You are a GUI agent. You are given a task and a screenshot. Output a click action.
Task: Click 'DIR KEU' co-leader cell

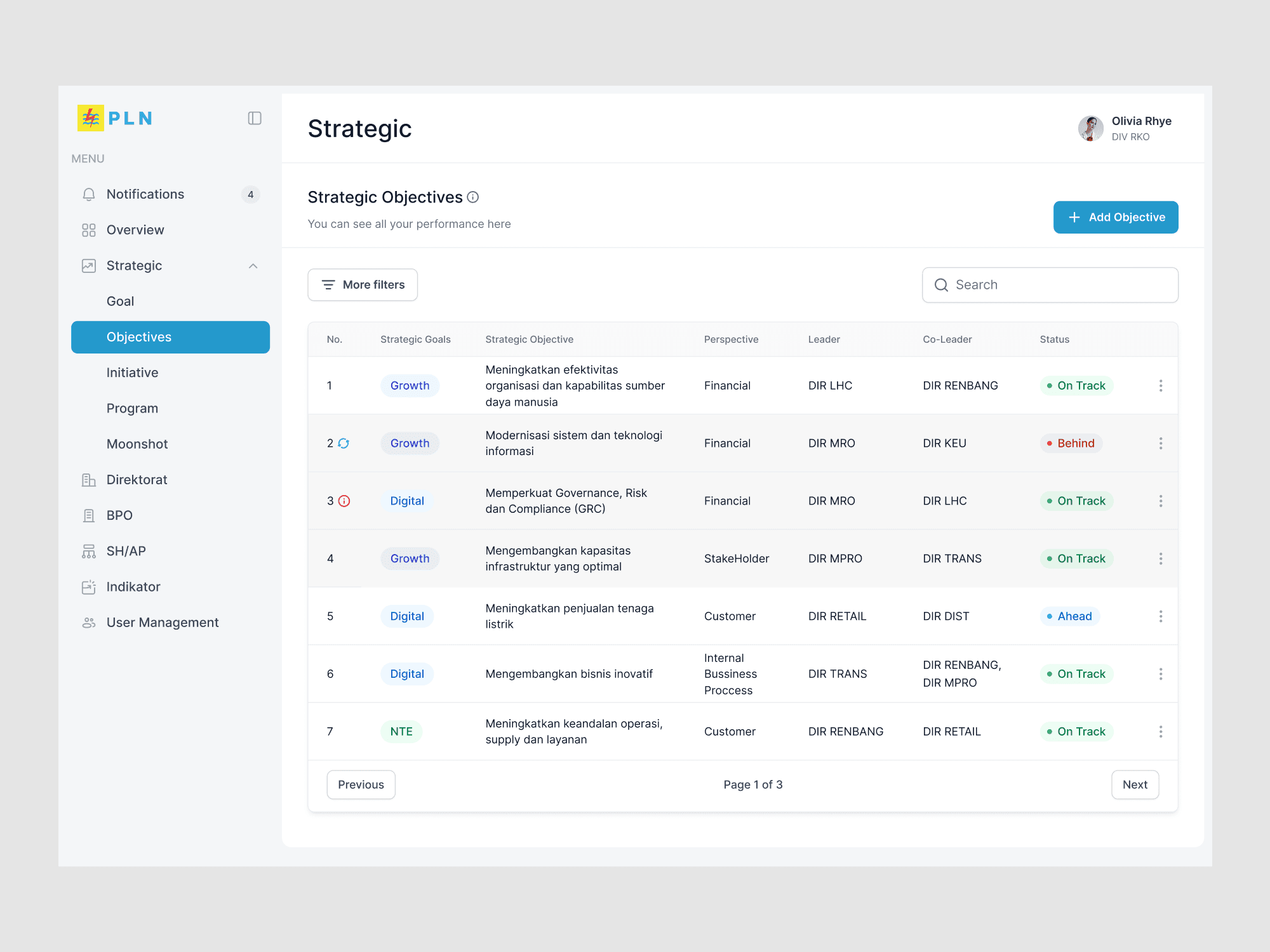[944, 443]
